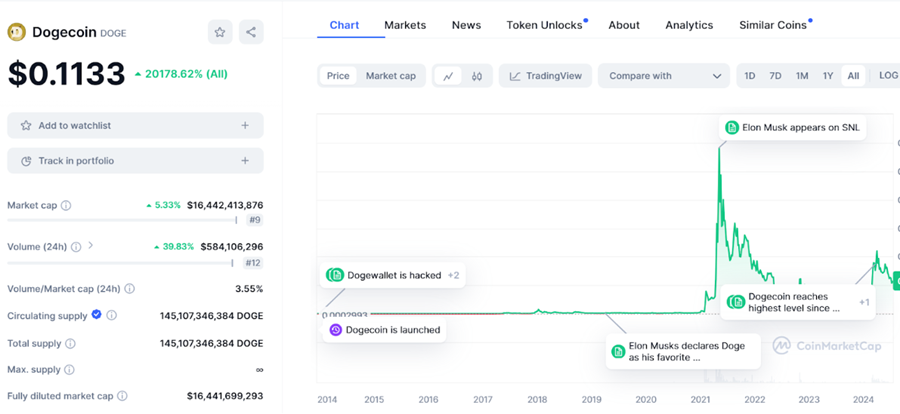Open the Markets tab

(405, 25)
